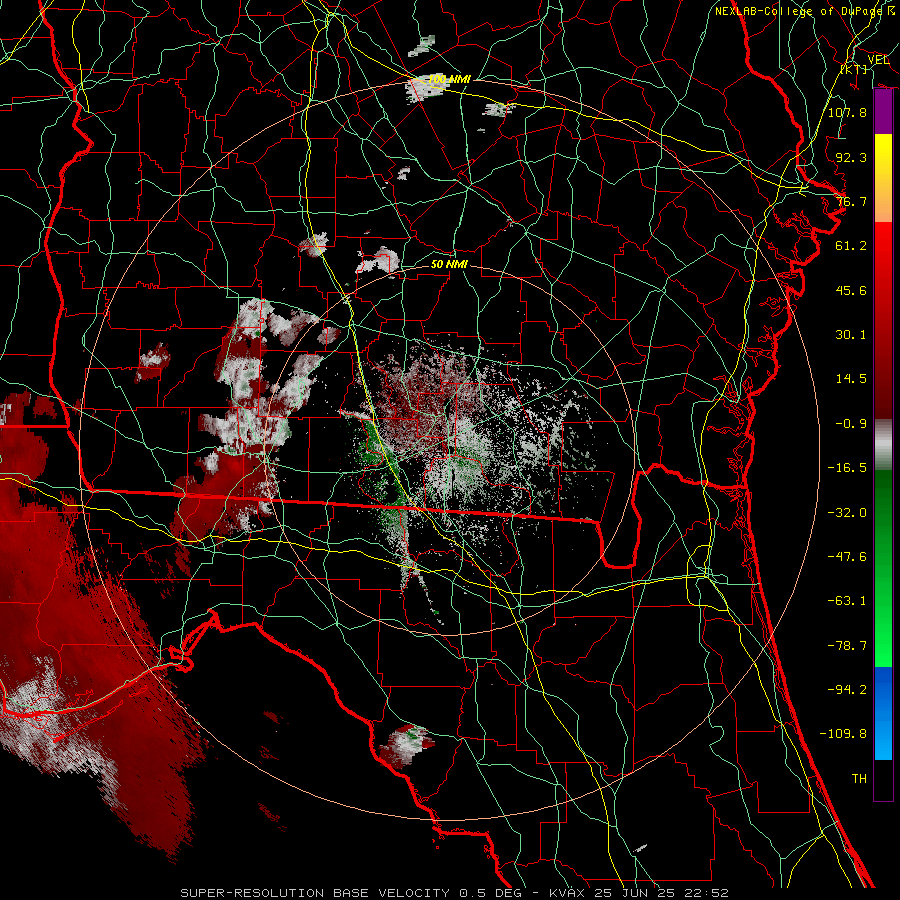Viewport: 900px width, 900px height.
Task: Click the 107.8 legend value
Action: [847, 112]
